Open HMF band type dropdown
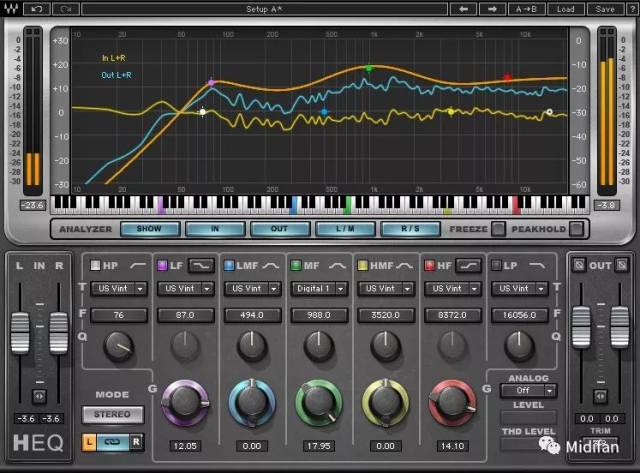The width and height of the screenshot is (640, 473). (386, 289)
